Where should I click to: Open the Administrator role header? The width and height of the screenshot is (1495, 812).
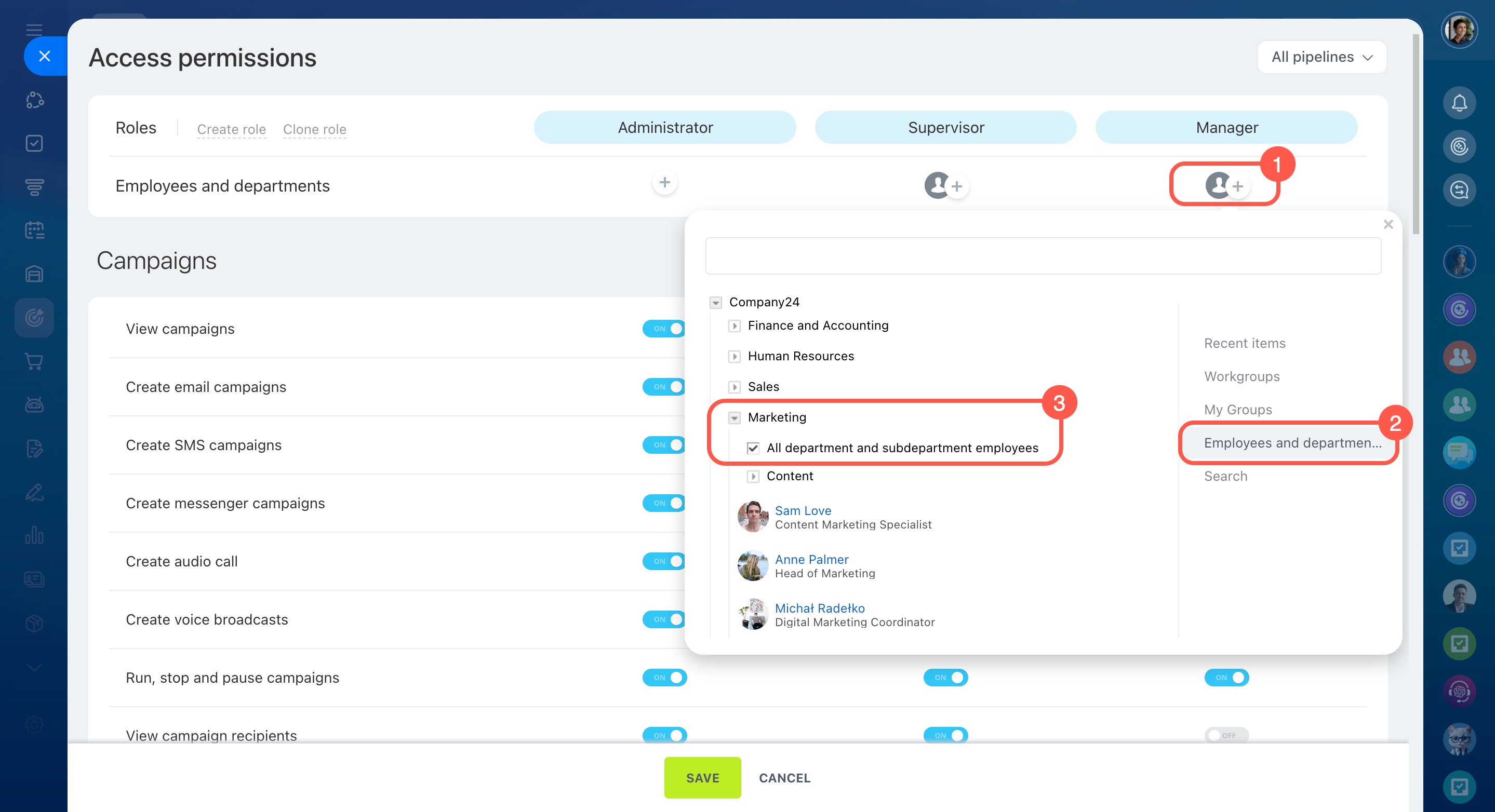pyautogui.click(x=665, y=127)
